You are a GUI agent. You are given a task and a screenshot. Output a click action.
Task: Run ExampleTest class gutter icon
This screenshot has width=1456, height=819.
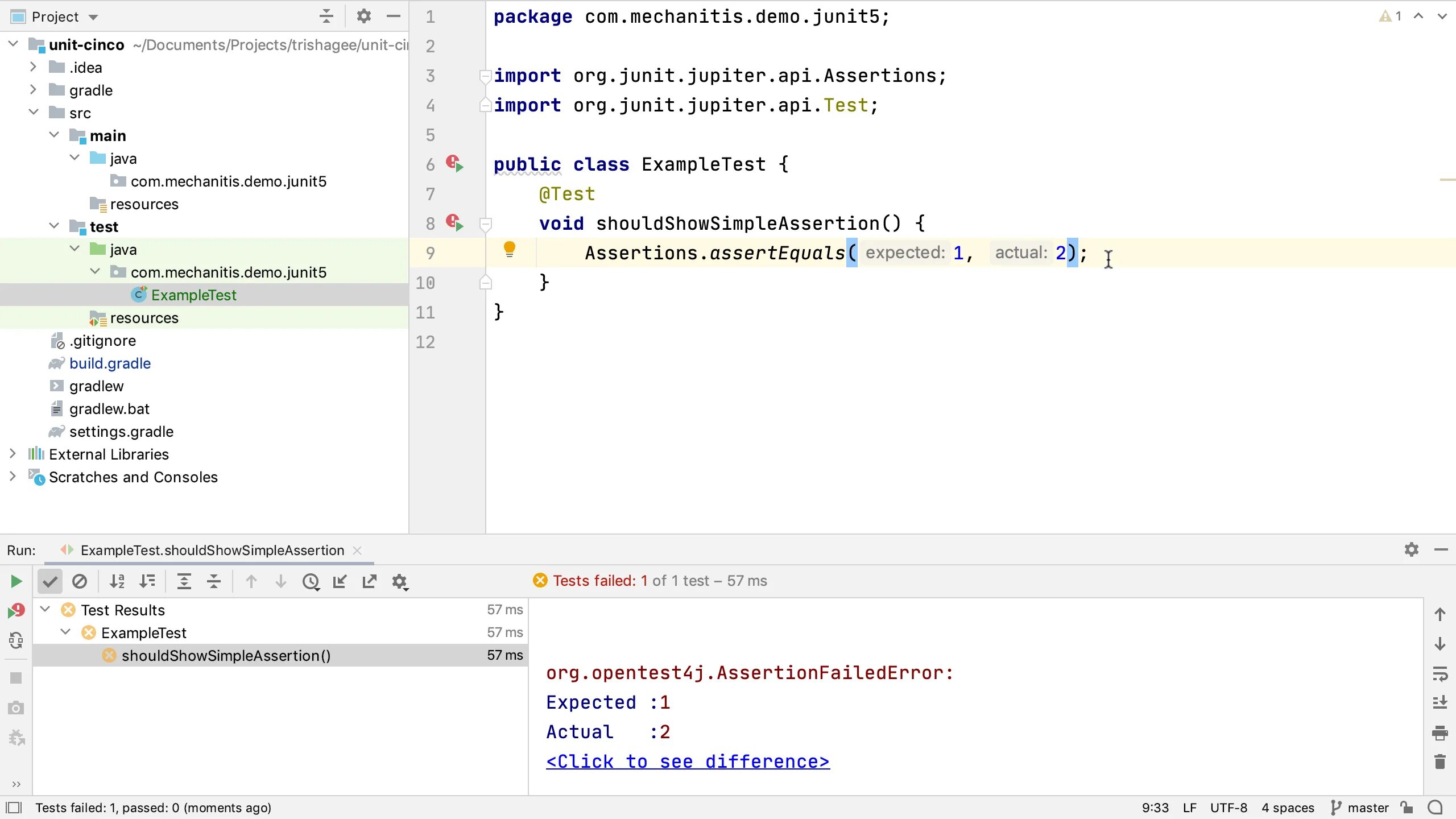[455, 164]
